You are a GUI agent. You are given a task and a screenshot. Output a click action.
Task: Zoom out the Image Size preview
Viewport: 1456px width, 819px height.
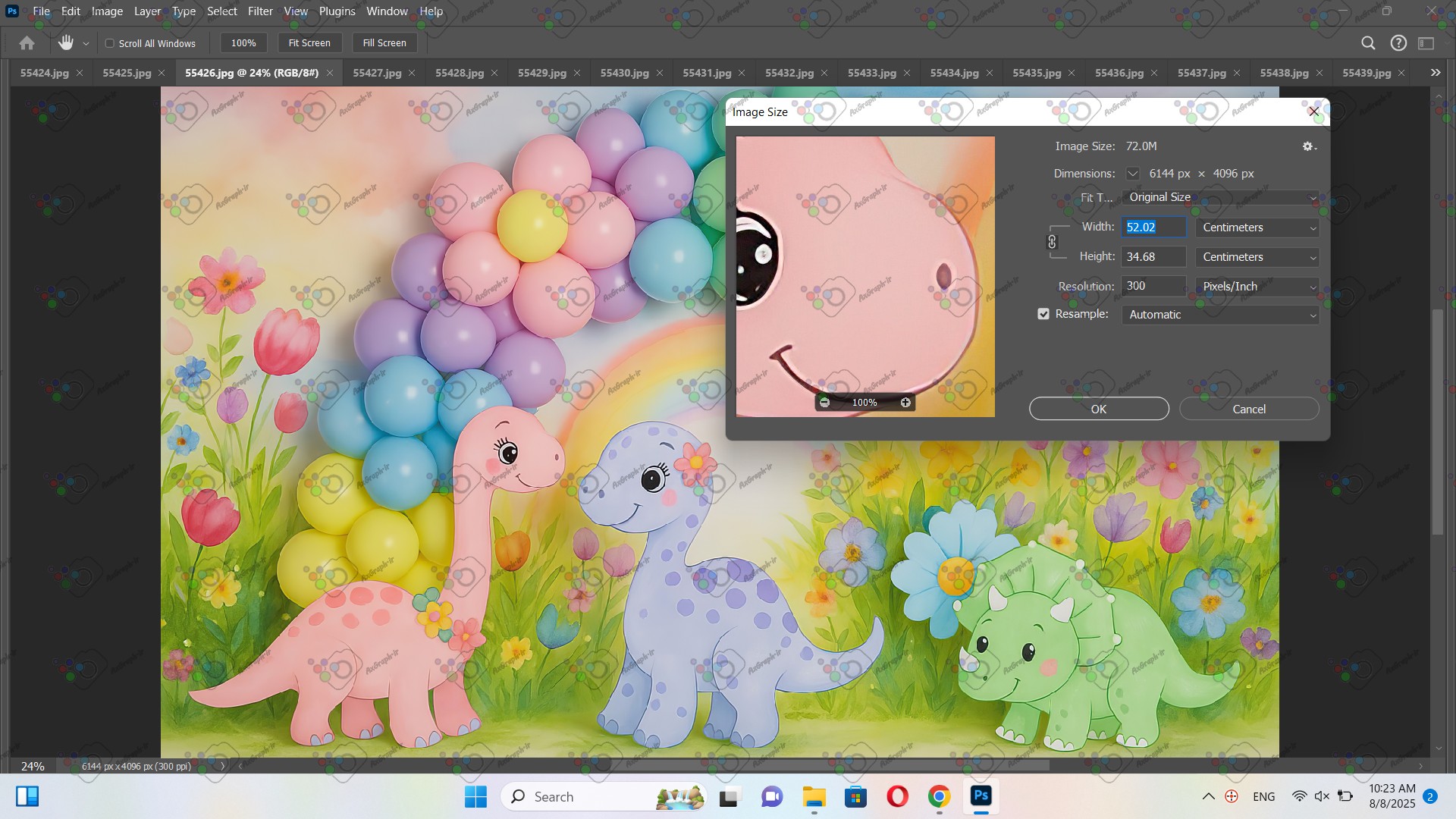[825, 403]
